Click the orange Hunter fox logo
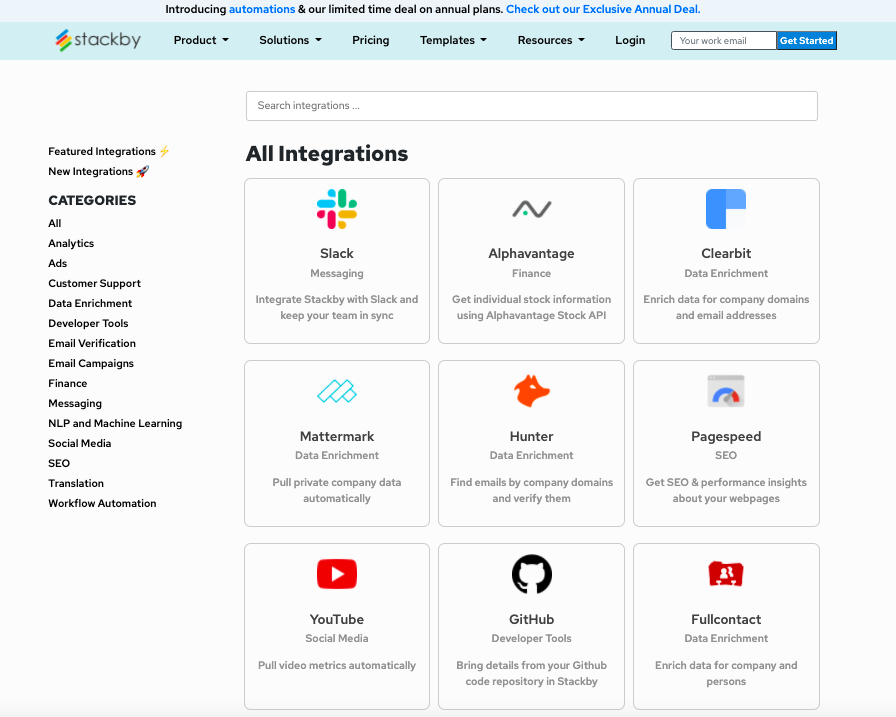The width and height of the screenshot is (896, 717). tap(531, 391)
